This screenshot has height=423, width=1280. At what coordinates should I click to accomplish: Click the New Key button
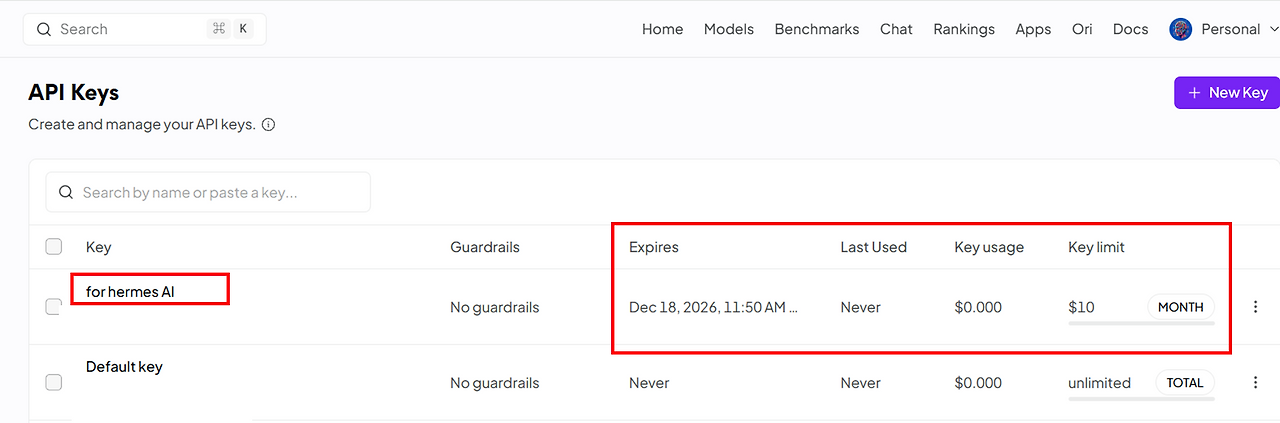(1227, 93)
